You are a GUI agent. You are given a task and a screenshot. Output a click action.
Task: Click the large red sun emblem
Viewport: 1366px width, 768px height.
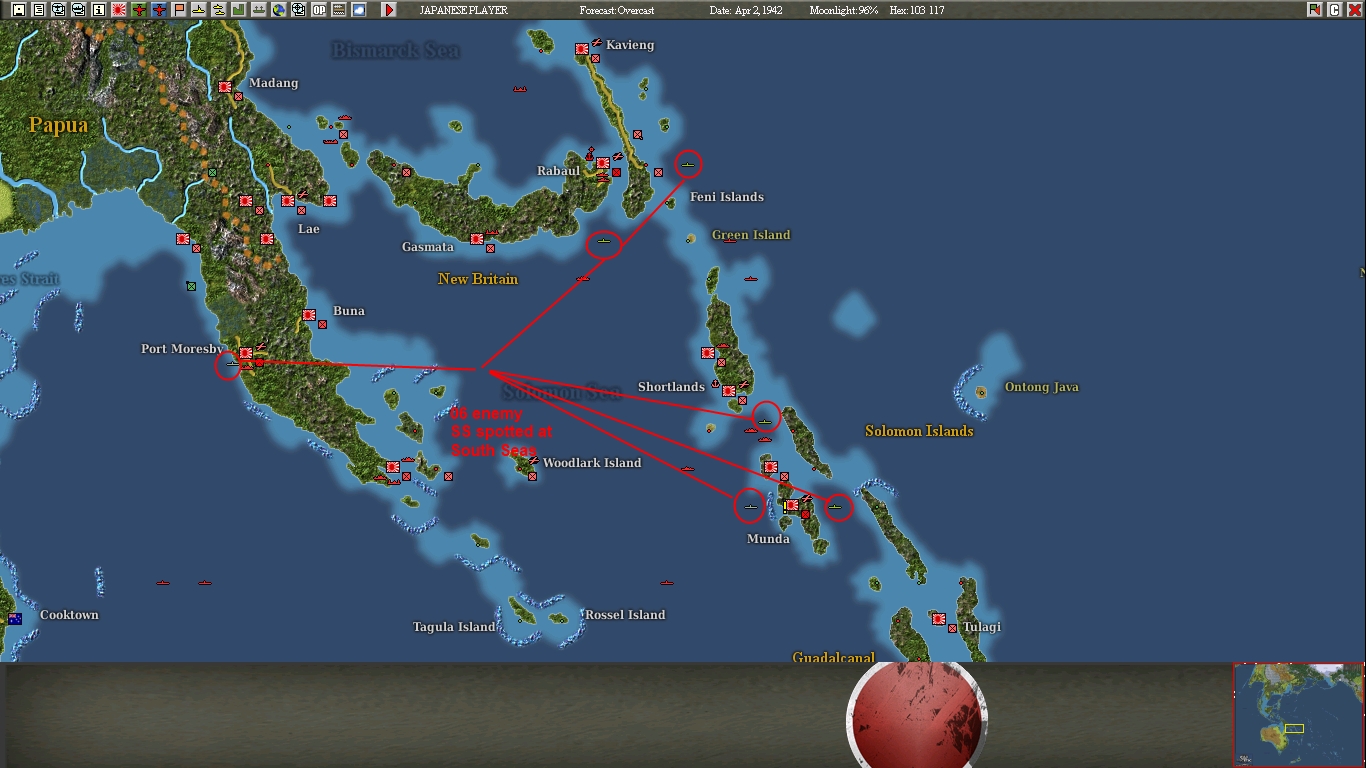coord(917,715)
